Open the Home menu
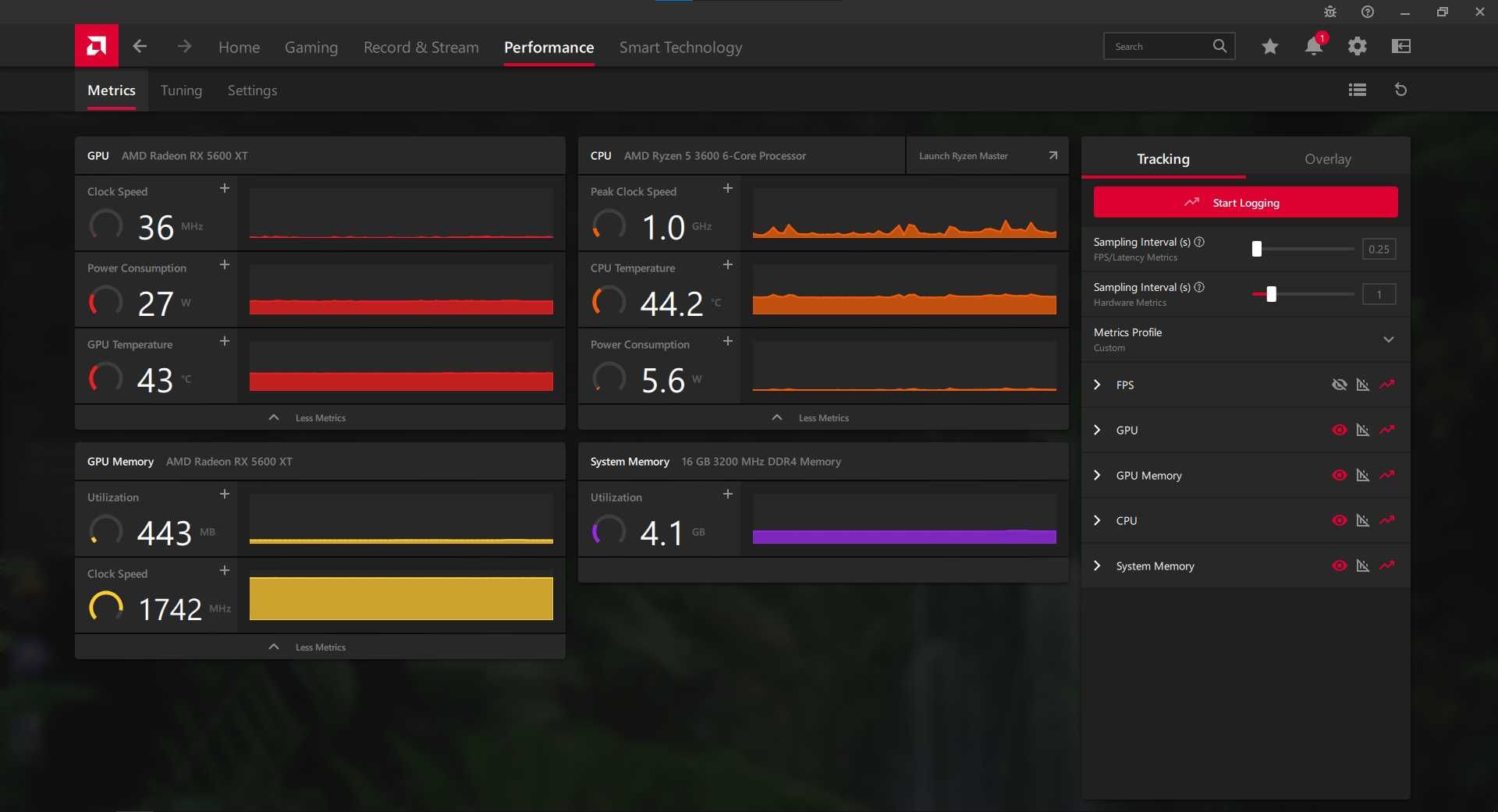Viewport: 1498px width, 812px height. [x=239, y=48]
